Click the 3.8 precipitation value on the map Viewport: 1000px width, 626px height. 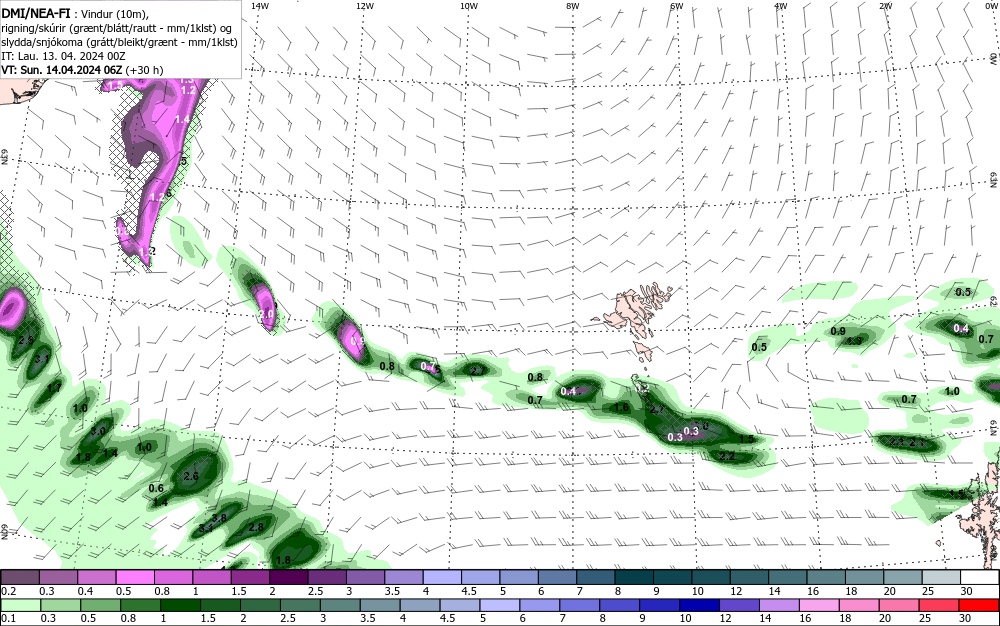coord(219,518)
